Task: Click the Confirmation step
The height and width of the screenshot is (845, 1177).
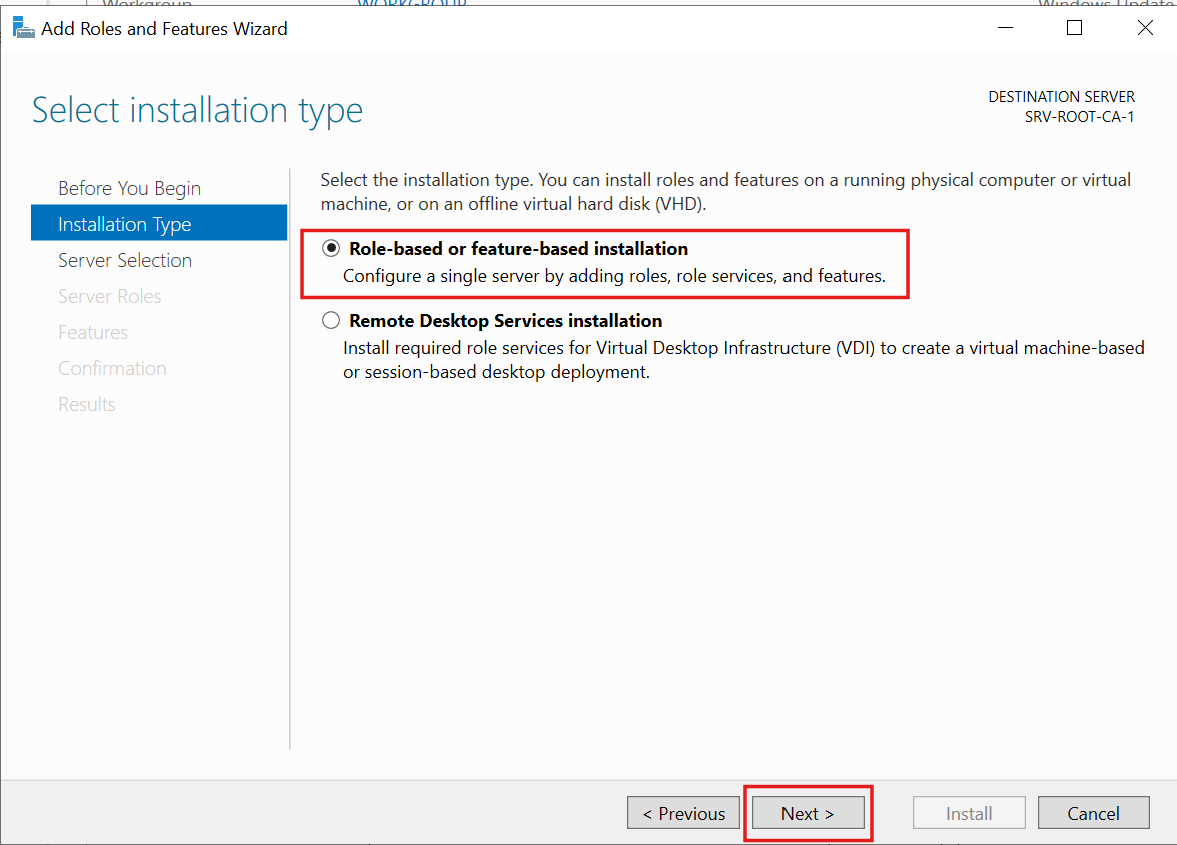Action: coord(112,367)
